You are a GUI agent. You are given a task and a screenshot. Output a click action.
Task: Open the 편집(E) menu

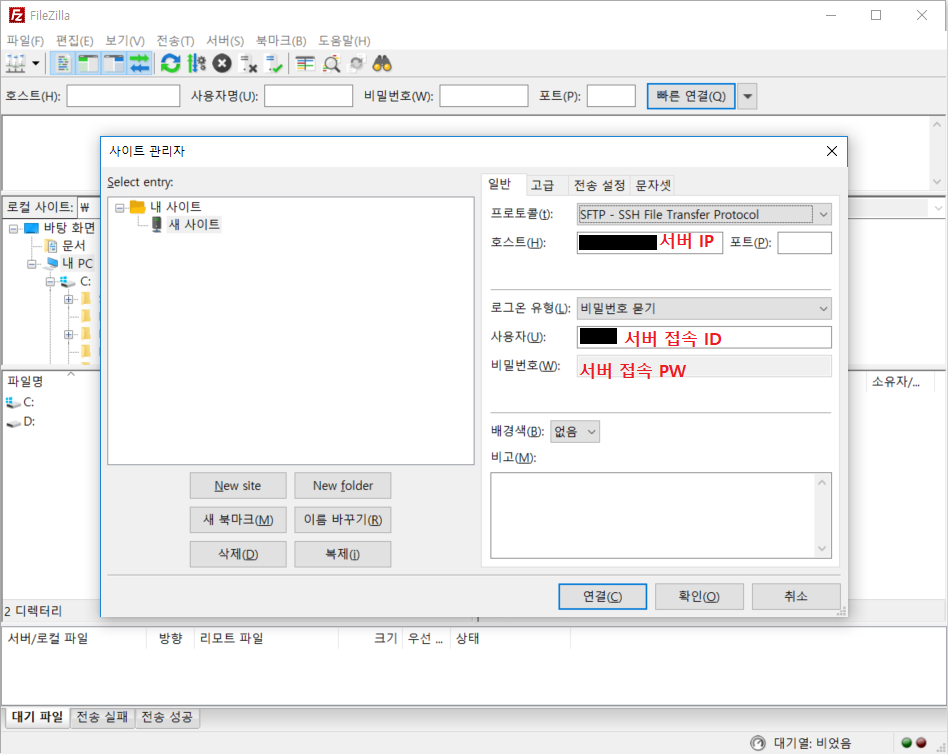[x=74, y=41]
